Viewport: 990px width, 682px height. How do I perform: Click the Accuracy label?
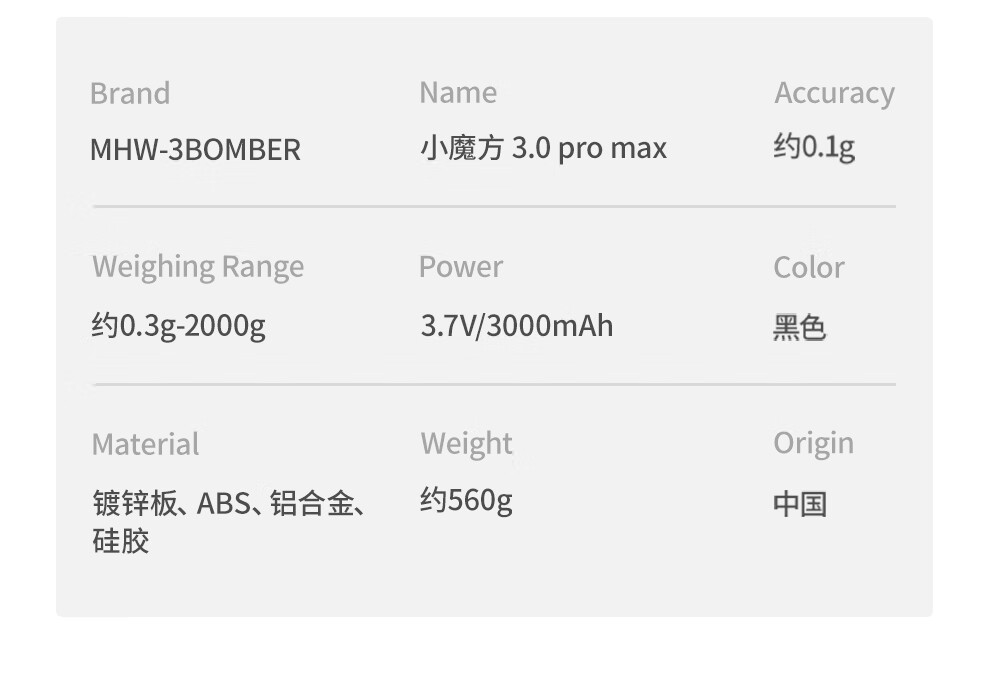pyautogui.click(x=834, y=94)
